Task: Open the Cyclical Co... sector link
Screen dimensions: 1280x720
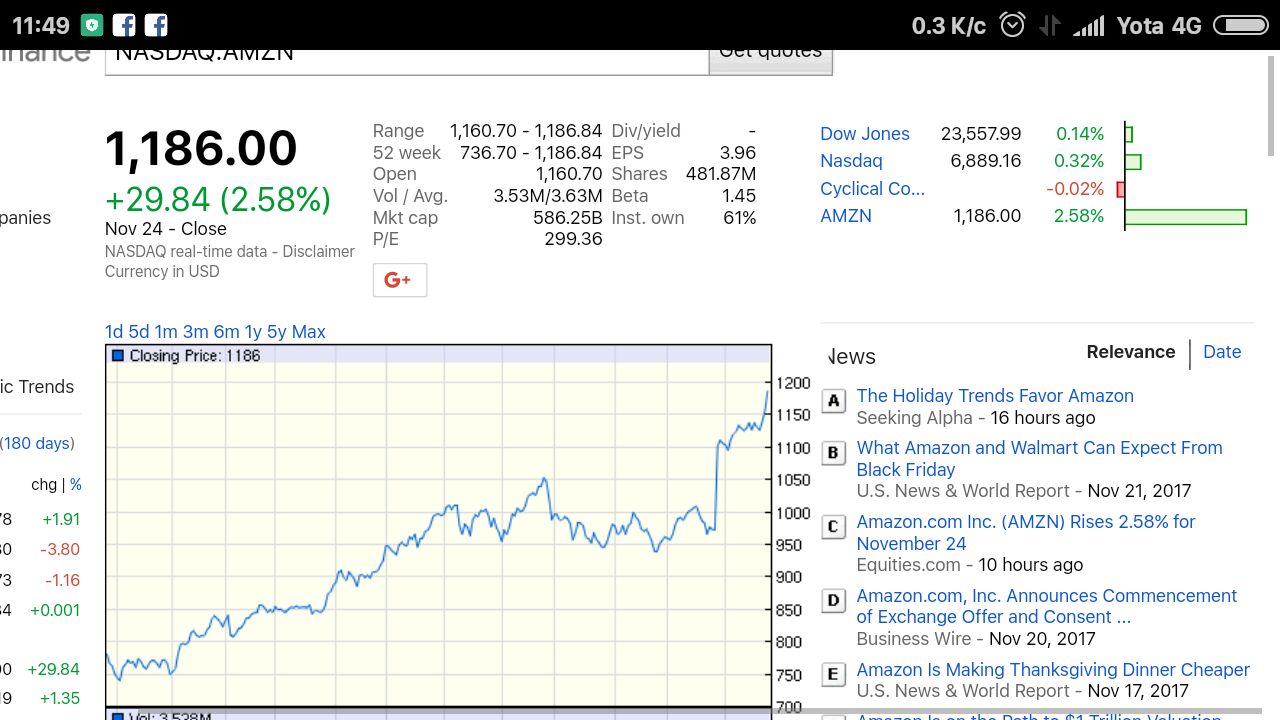Action: [x=873, y=189]
